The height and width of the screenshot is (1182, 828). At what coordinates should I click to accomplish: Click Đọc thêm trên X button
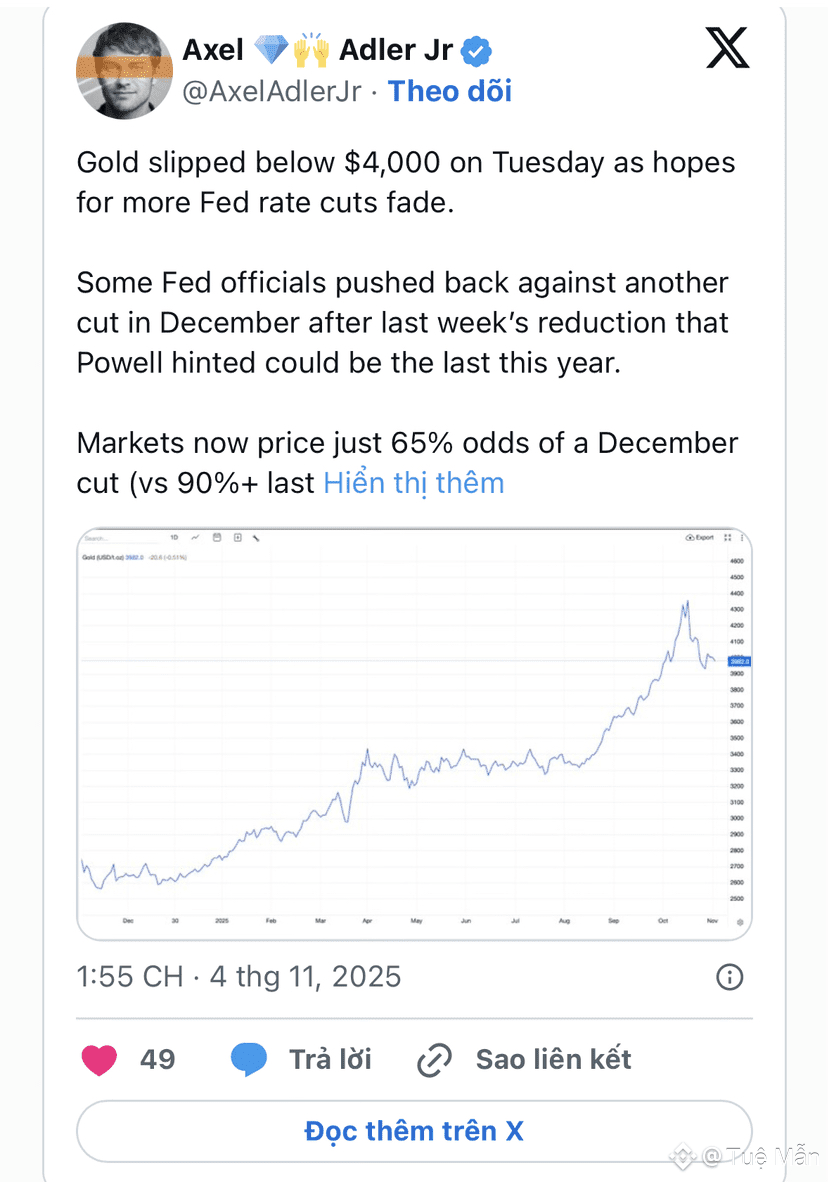pyautogui.click(x=414, y=1131)
